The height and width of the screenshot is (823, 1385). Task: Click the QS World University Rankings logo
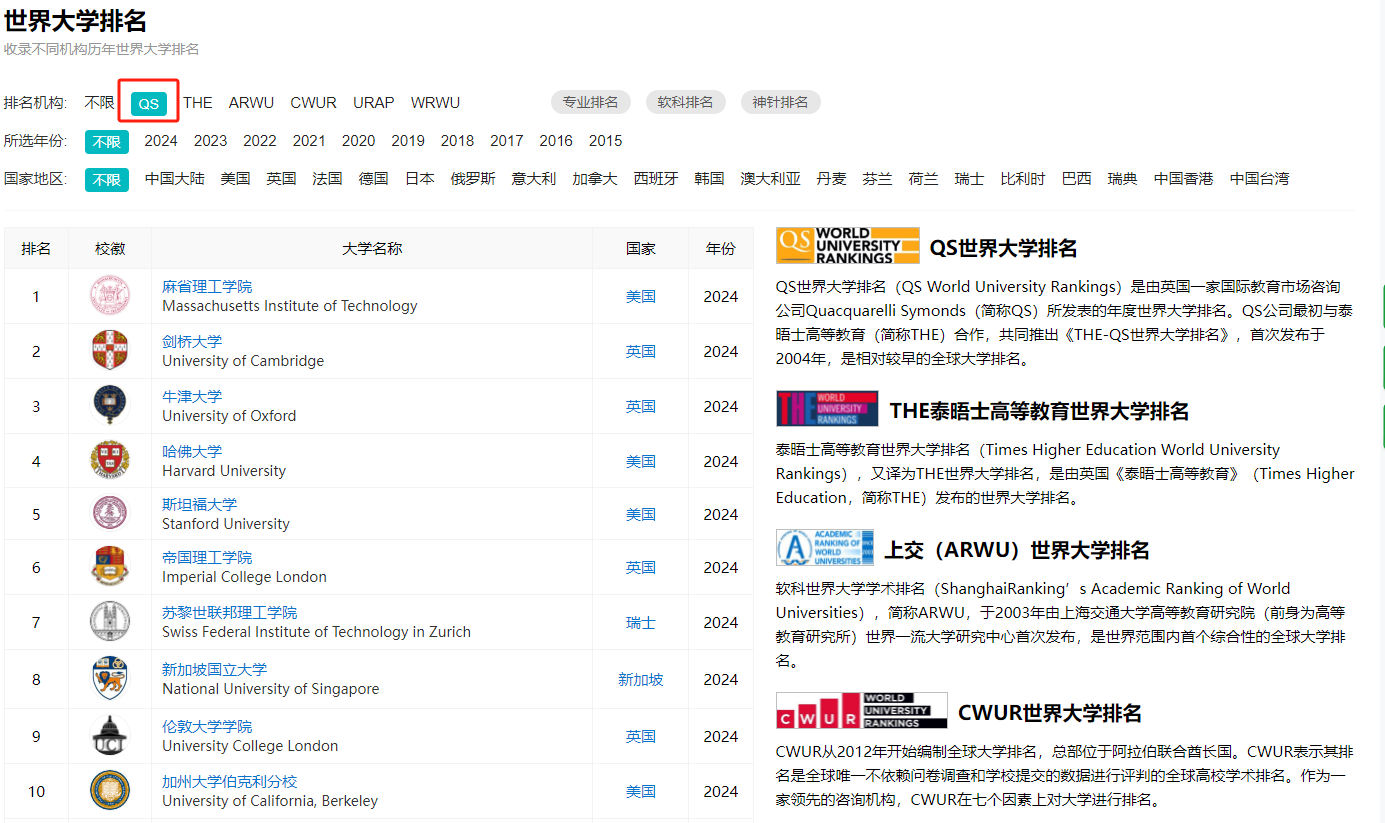[846, 245]
